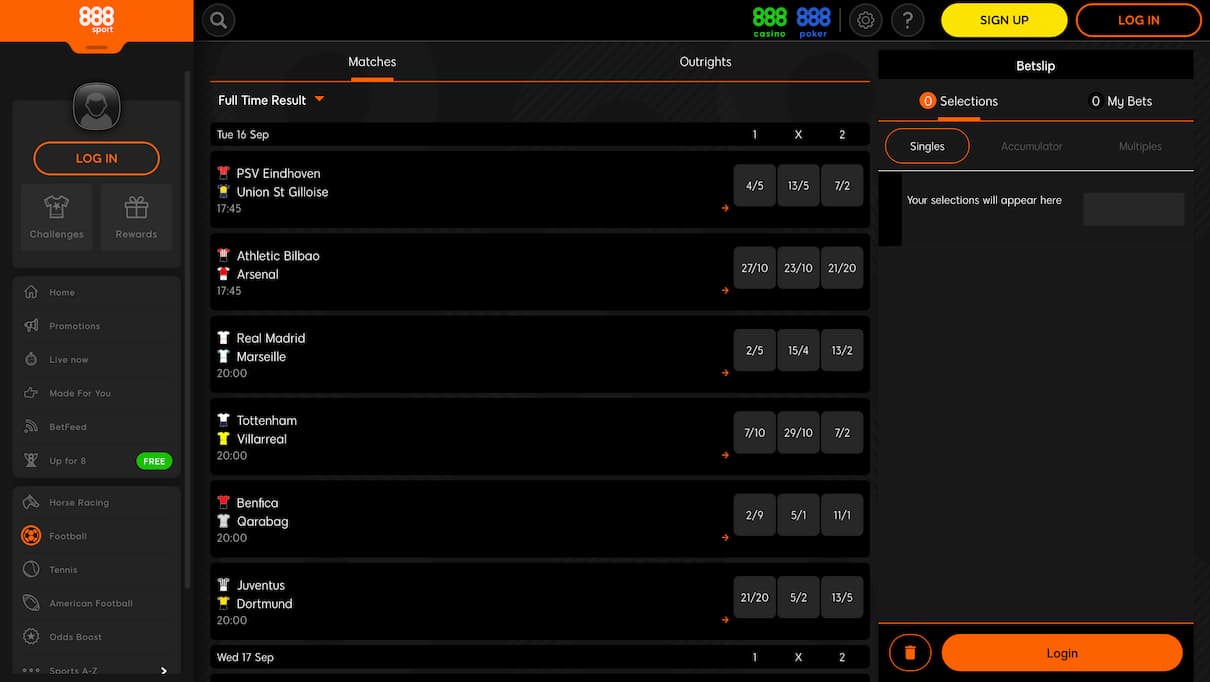Open Odds Boost in sidebar
Viewport: 1210px width, 682px height.
point(97,637)
